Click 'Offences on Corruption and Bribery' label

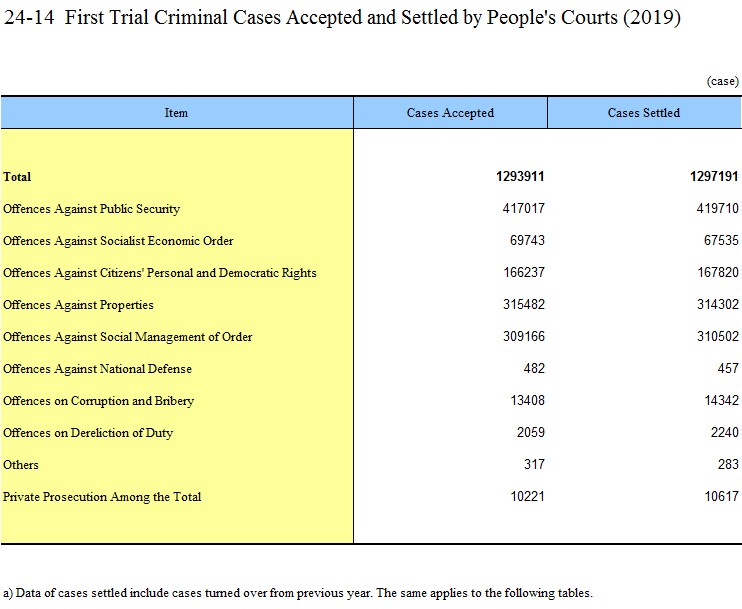click(x=98, y=401)
